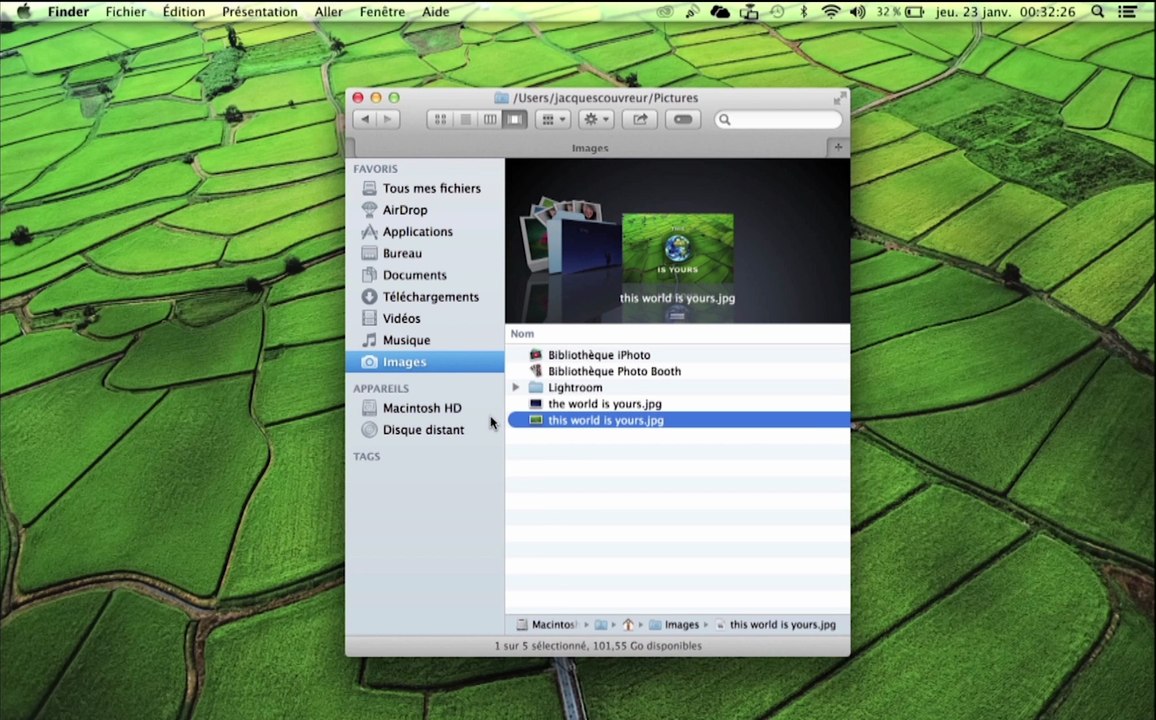This screenshot has width=1156, height=720.
Task: Click the Share toolbar button
Action: pos(640,119)
